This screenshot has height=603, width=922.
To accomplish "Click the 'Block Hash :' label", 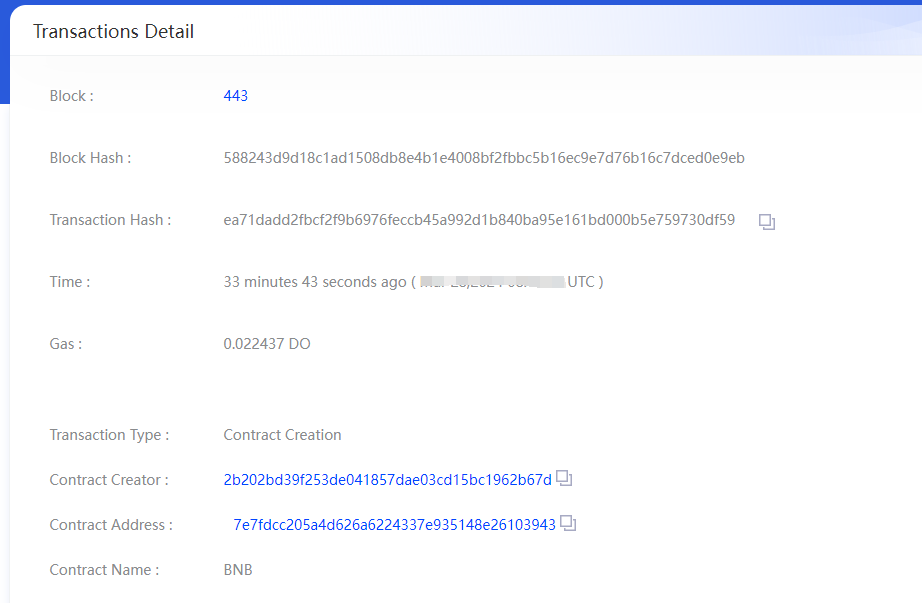I will click(91, 158).
